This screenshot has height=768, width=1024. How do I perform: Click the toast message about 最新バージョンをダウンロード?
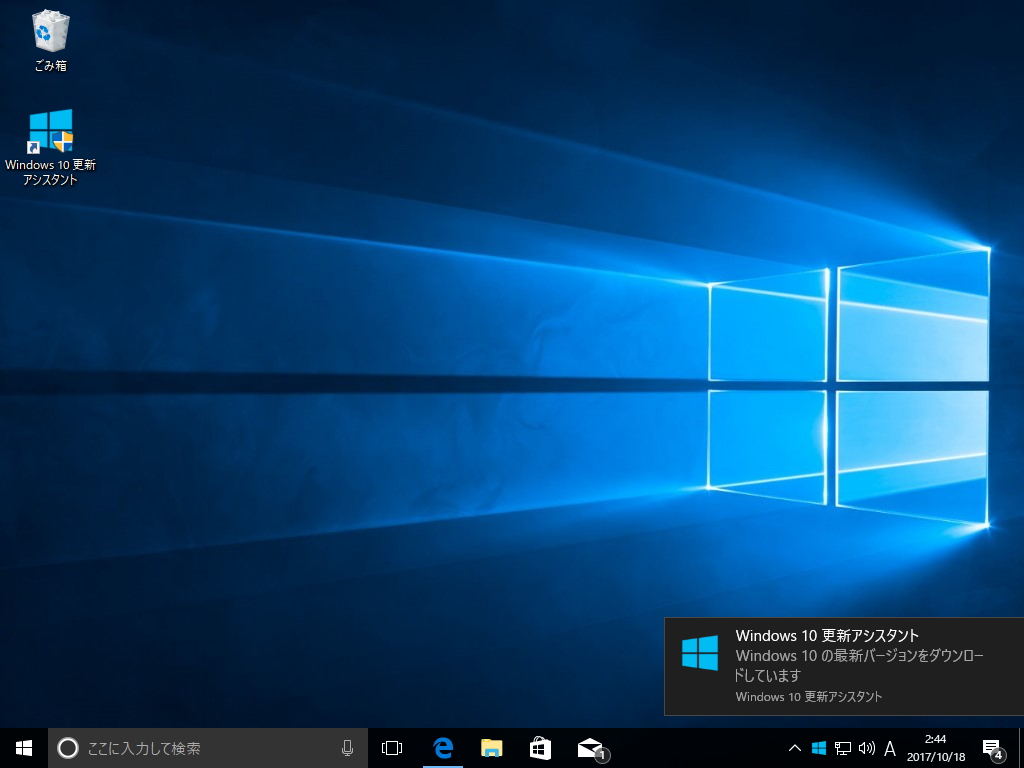[859, 665]
